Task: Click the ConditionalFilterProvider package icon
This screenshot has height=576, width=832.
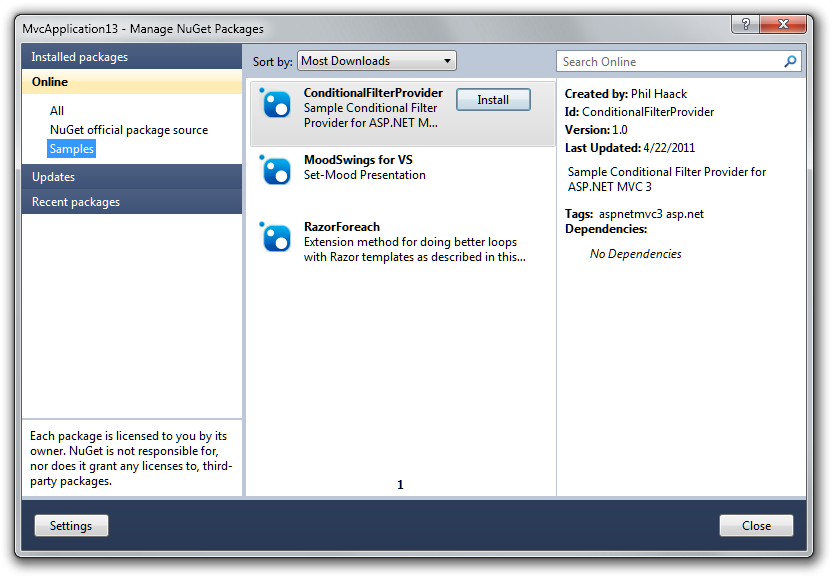Action: click(x=275, y=103)
